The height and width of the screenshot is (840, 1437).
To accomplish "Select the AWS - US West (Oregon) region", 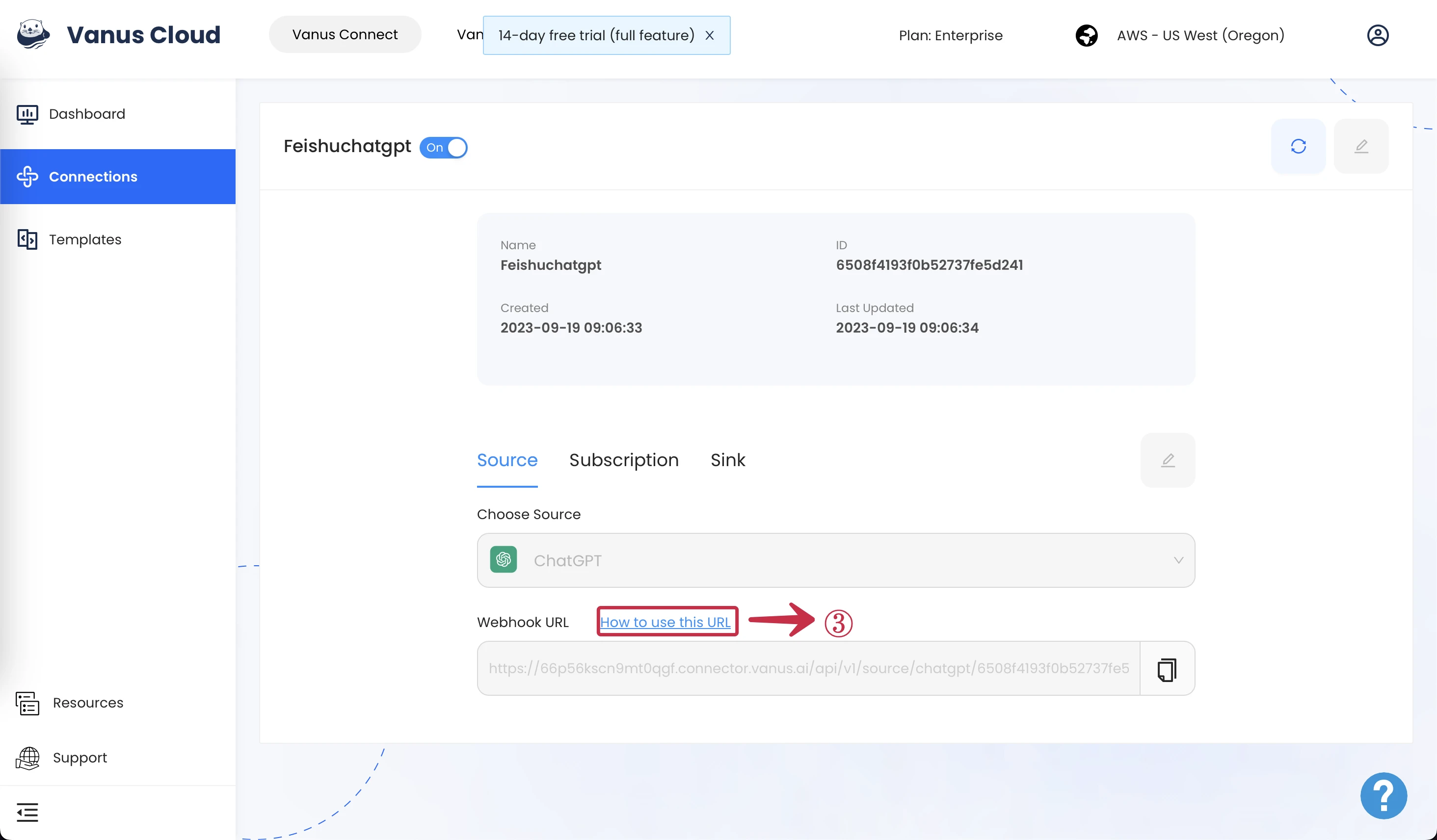I will [x=1200, y=35].
